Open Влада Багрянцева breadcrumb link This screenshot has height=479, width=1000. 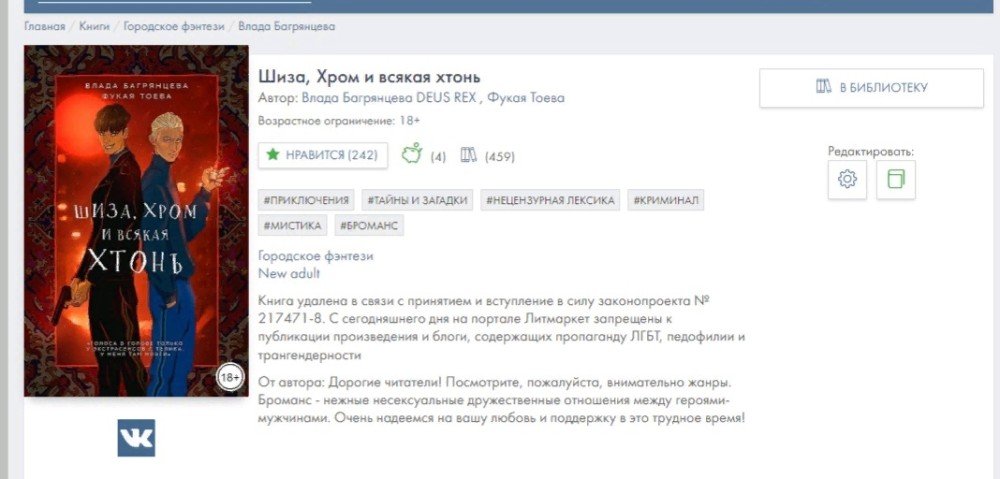click(286, 27)
